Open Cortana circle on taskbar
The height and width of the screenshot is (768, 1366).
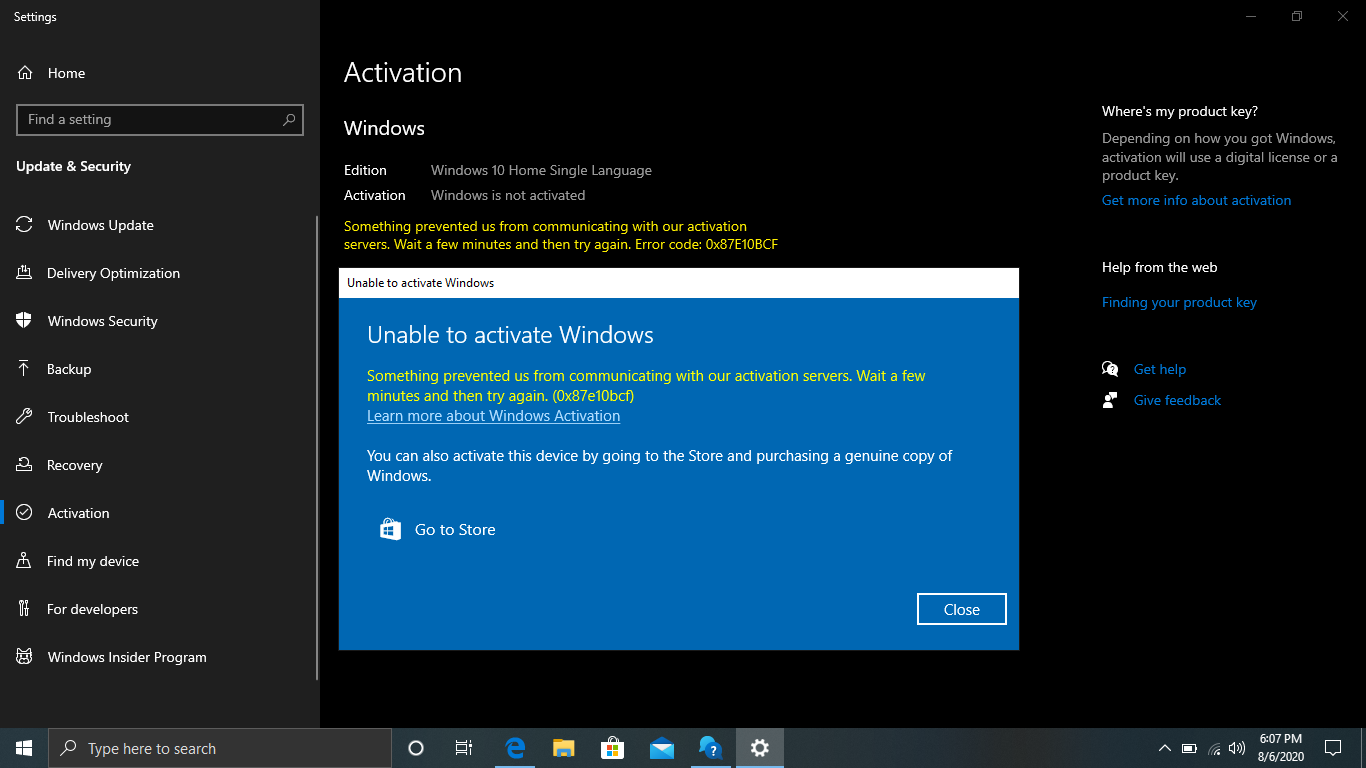coord(416,748)
